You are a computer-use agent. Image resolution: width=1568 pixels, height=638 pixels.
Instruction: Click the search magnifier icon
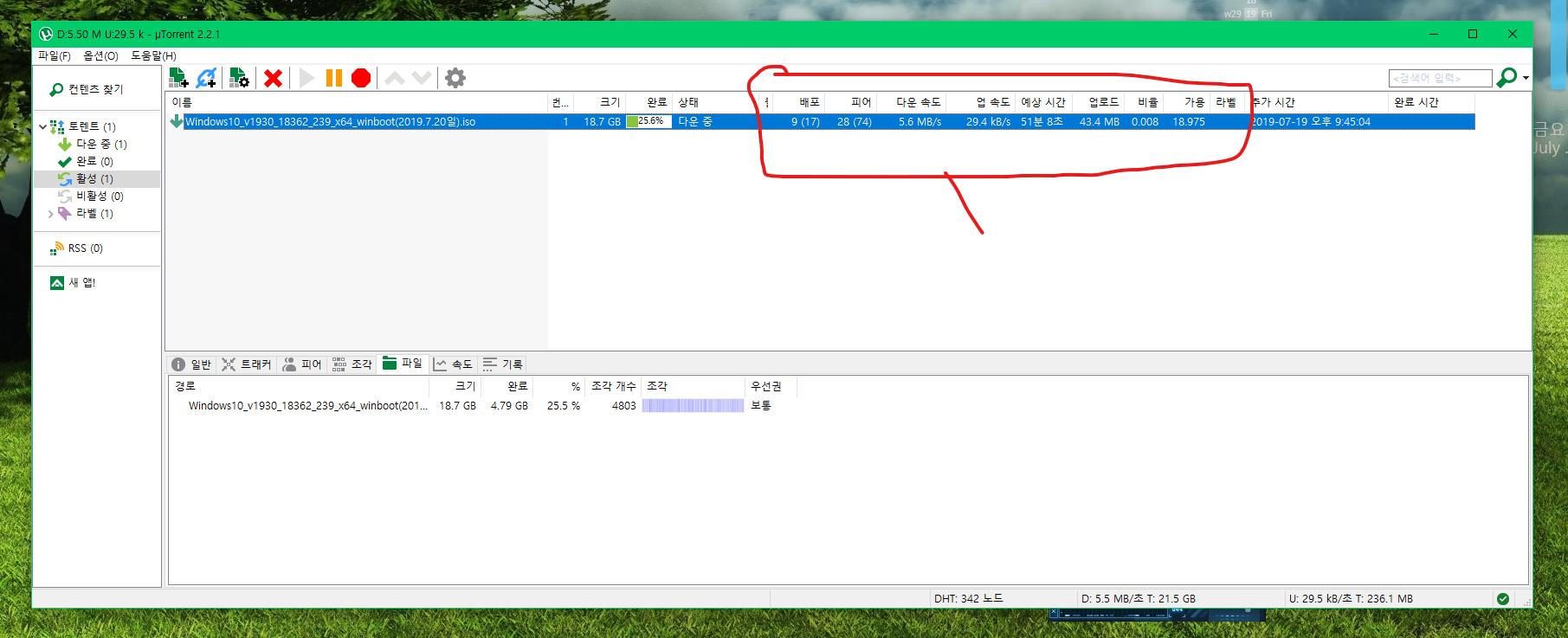[1507, 78]
